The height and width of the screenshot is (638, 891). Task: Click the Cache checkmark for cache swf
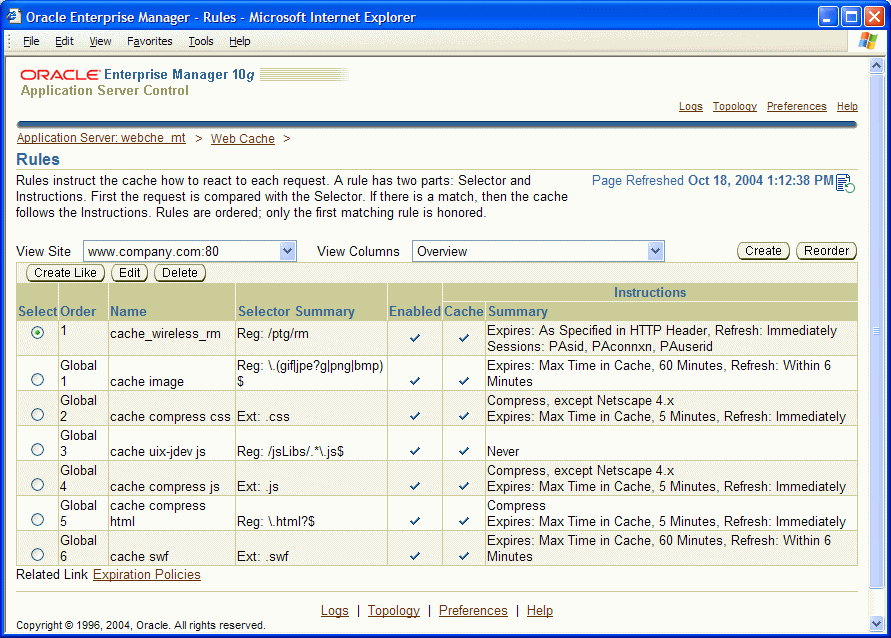point(464,556)
